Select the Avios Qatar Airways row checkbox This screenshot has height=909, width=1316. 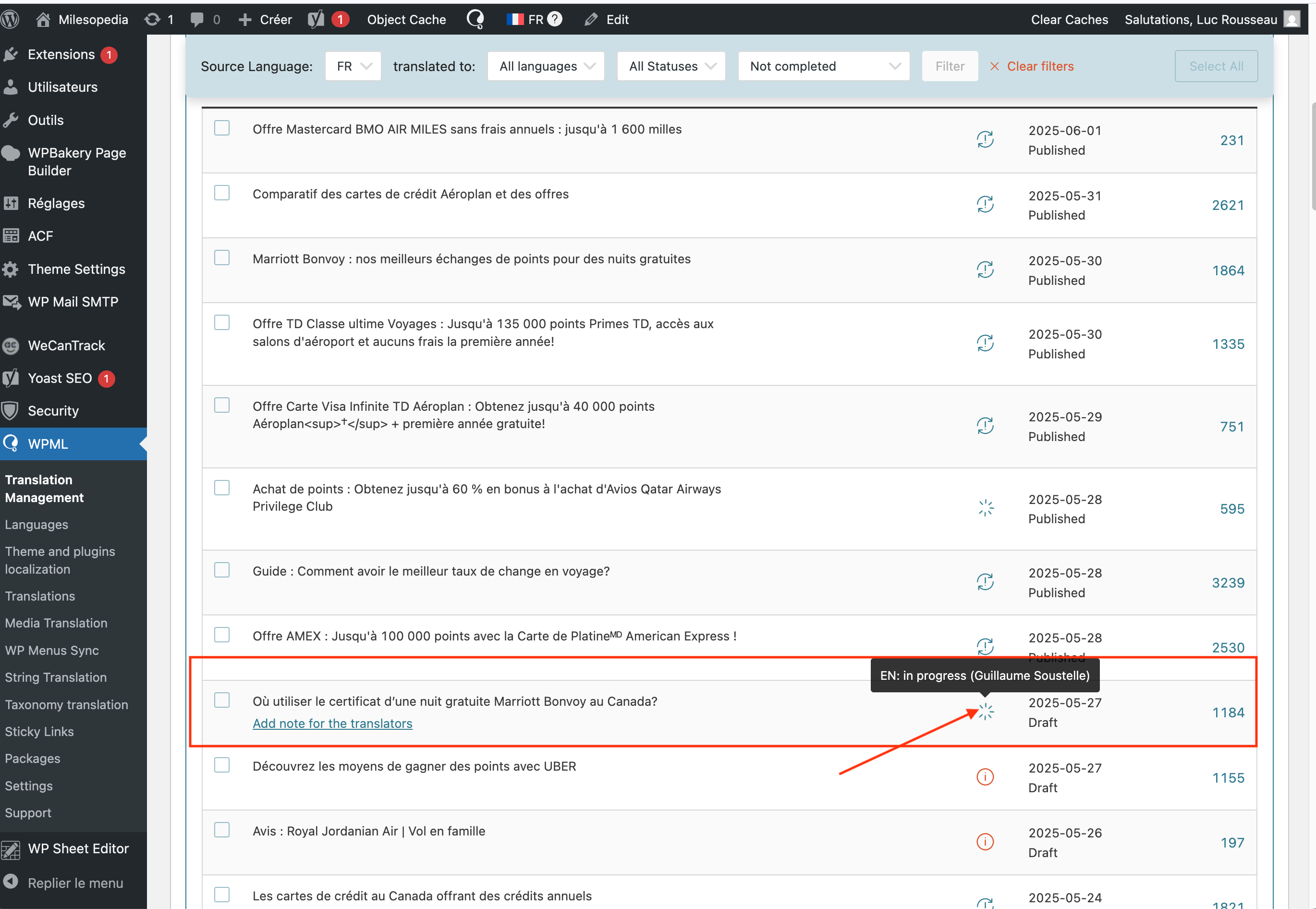pyautogui.click(x=222, y=488)
